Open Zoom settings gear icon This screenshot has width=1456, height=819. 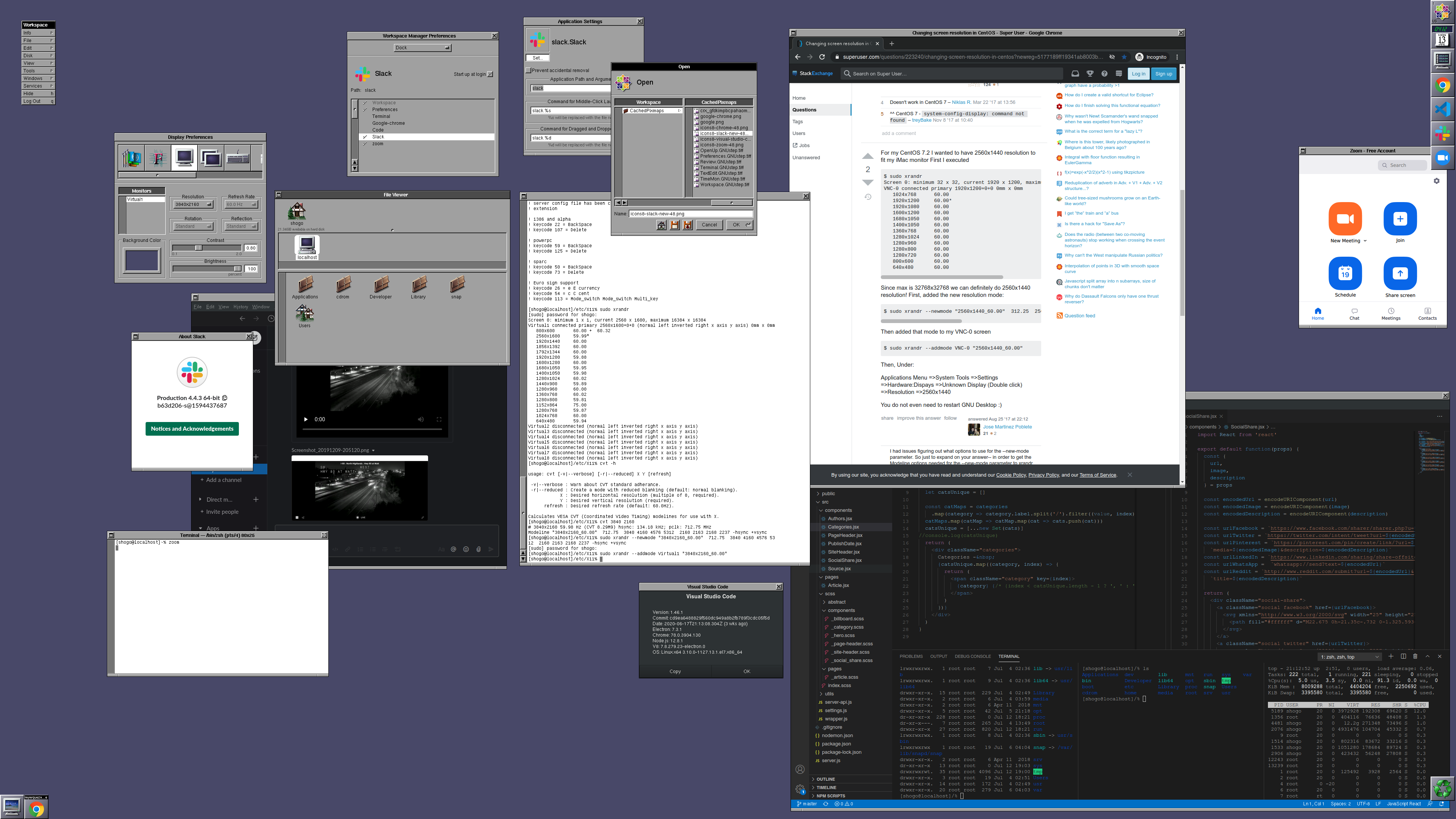click(x=1436, y=181)
